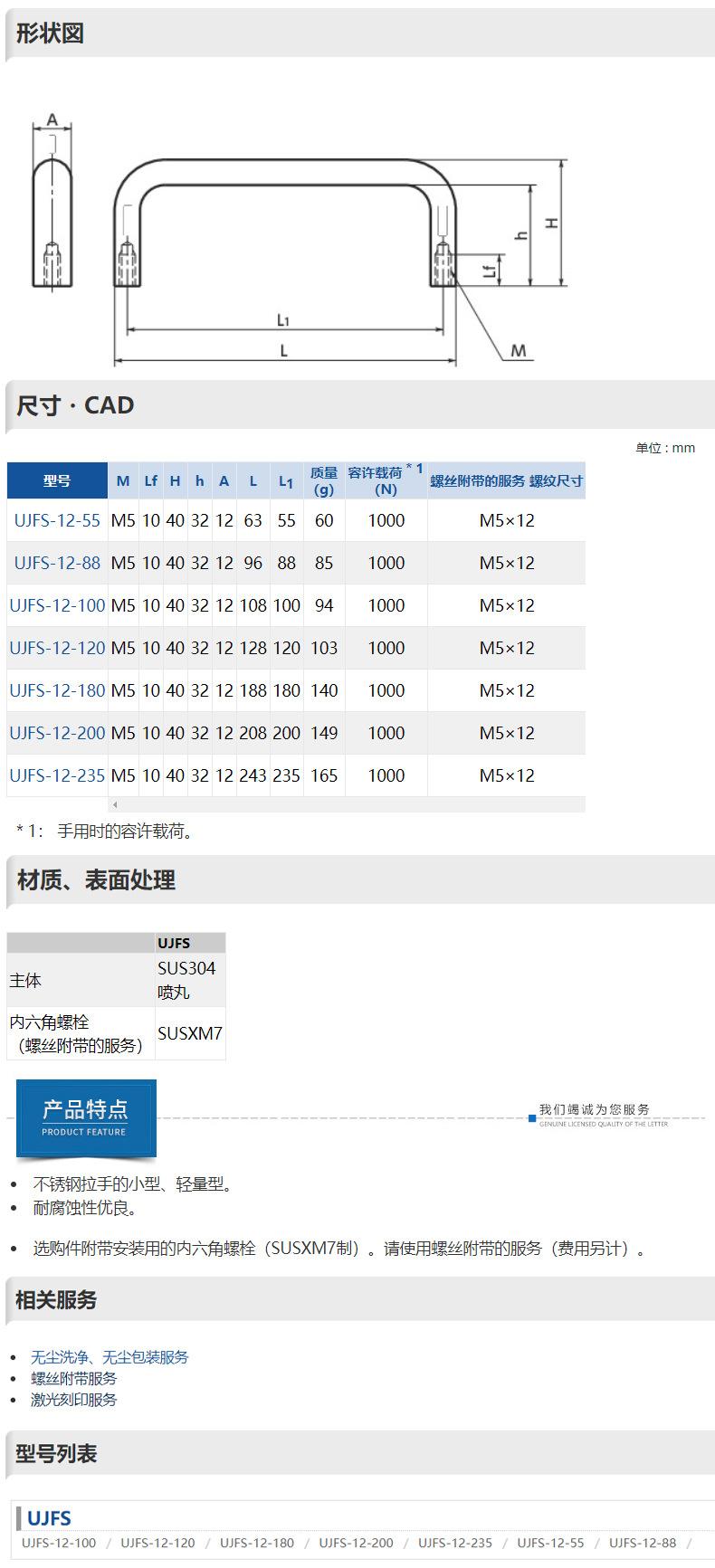Select the 激光刻印服务 related service item

(74, 1399)
